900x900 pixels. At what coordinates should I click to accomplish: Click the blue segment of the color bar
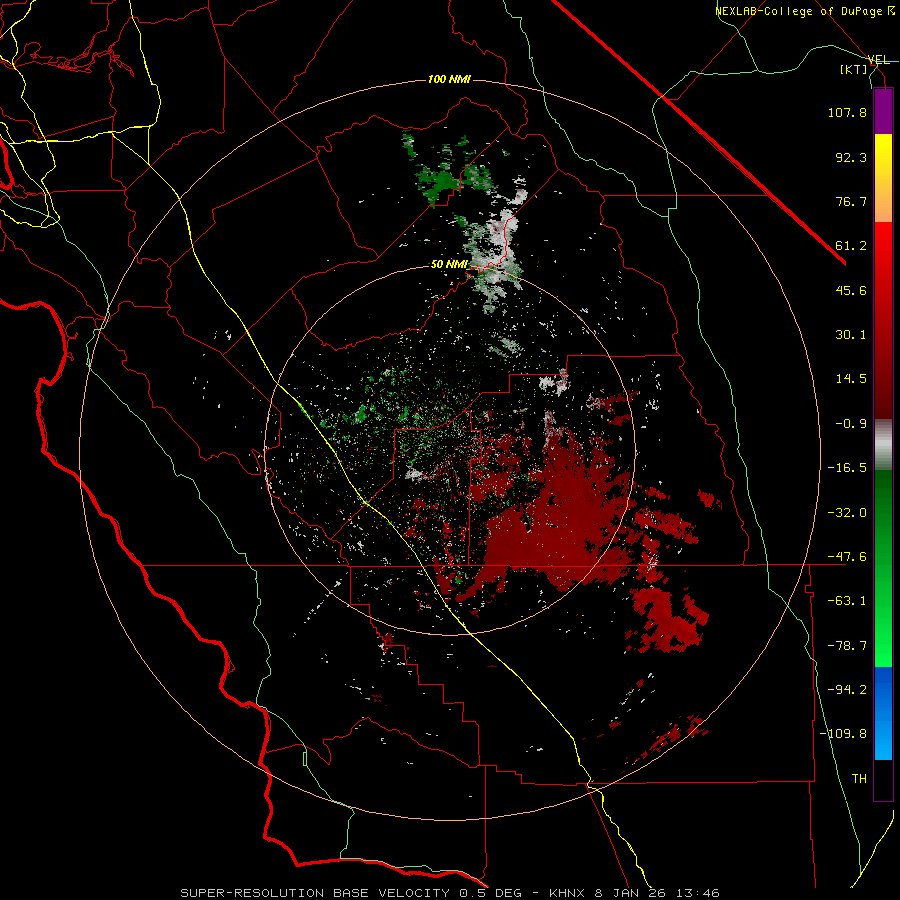point(883,713)
